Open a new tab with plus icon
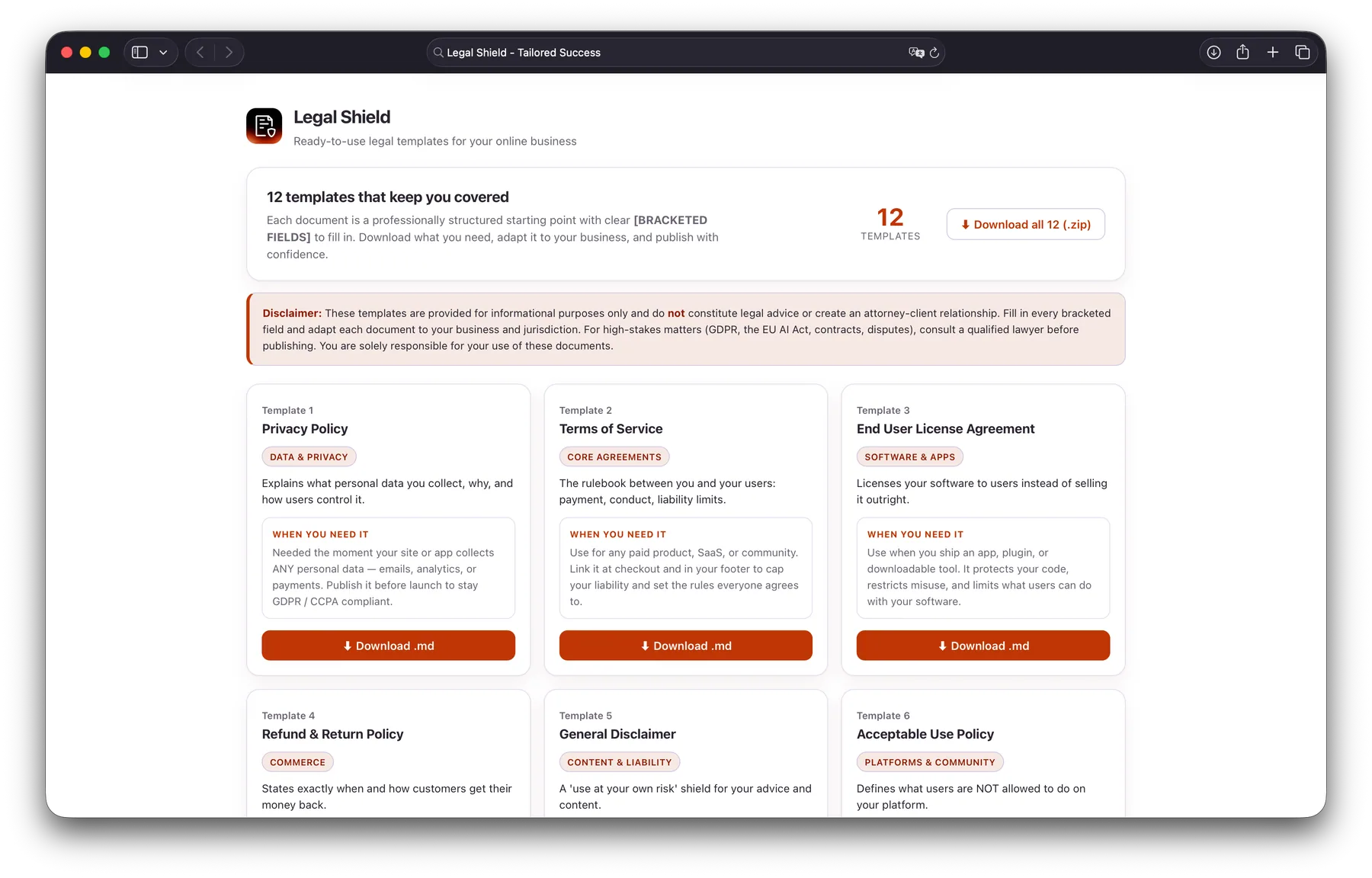The width and height of the screenshot is (1372, 878). click(1273, 53)
